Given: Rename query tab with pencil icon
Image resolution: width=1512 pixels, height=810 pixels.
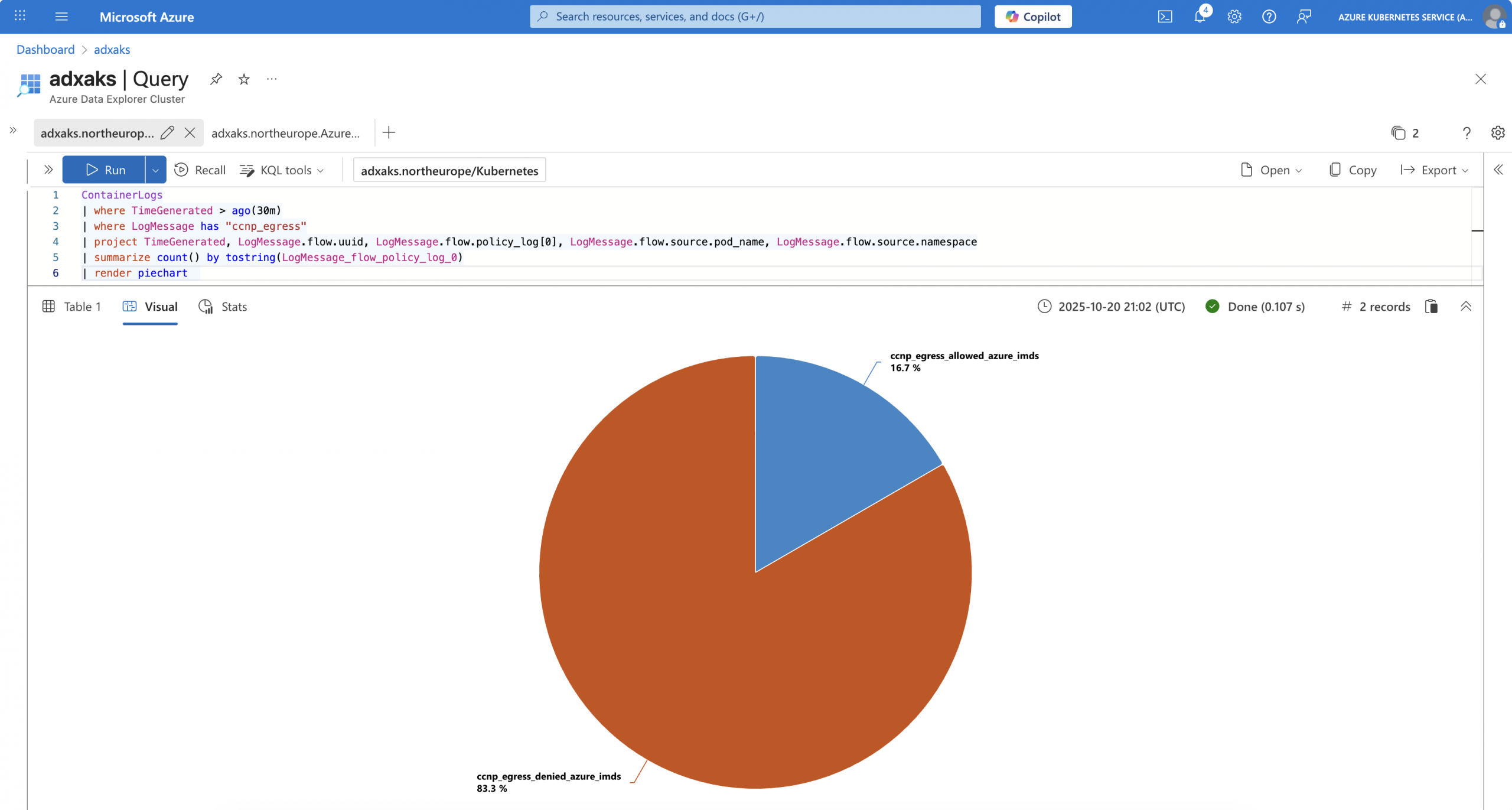Looking at the screenshot, I should pos(167,133).
